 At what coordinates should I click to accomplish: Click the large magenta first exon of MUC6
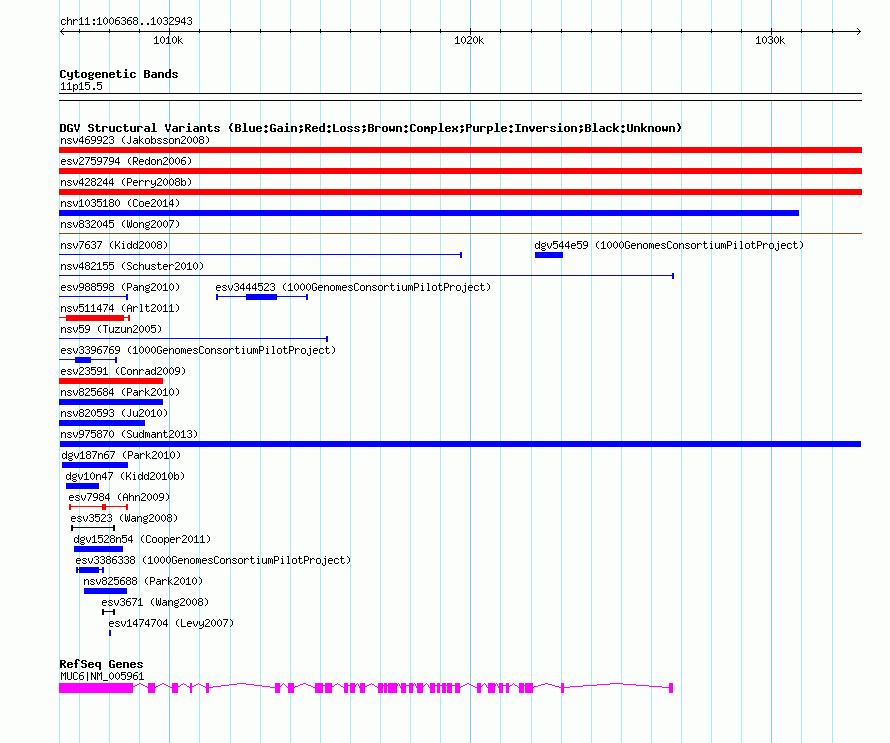point(96,688)
